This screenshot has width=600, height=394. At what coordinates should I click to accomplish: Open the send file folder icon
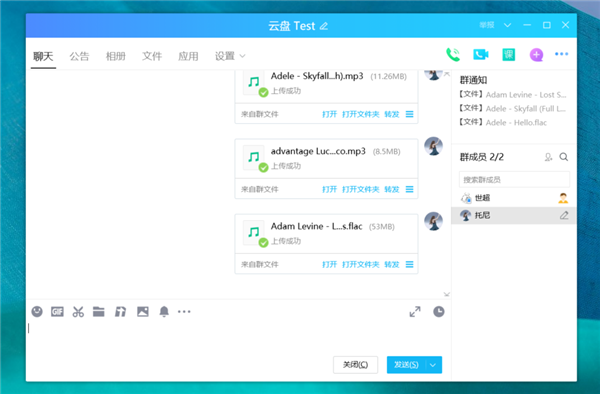click(x=99, y=312)
